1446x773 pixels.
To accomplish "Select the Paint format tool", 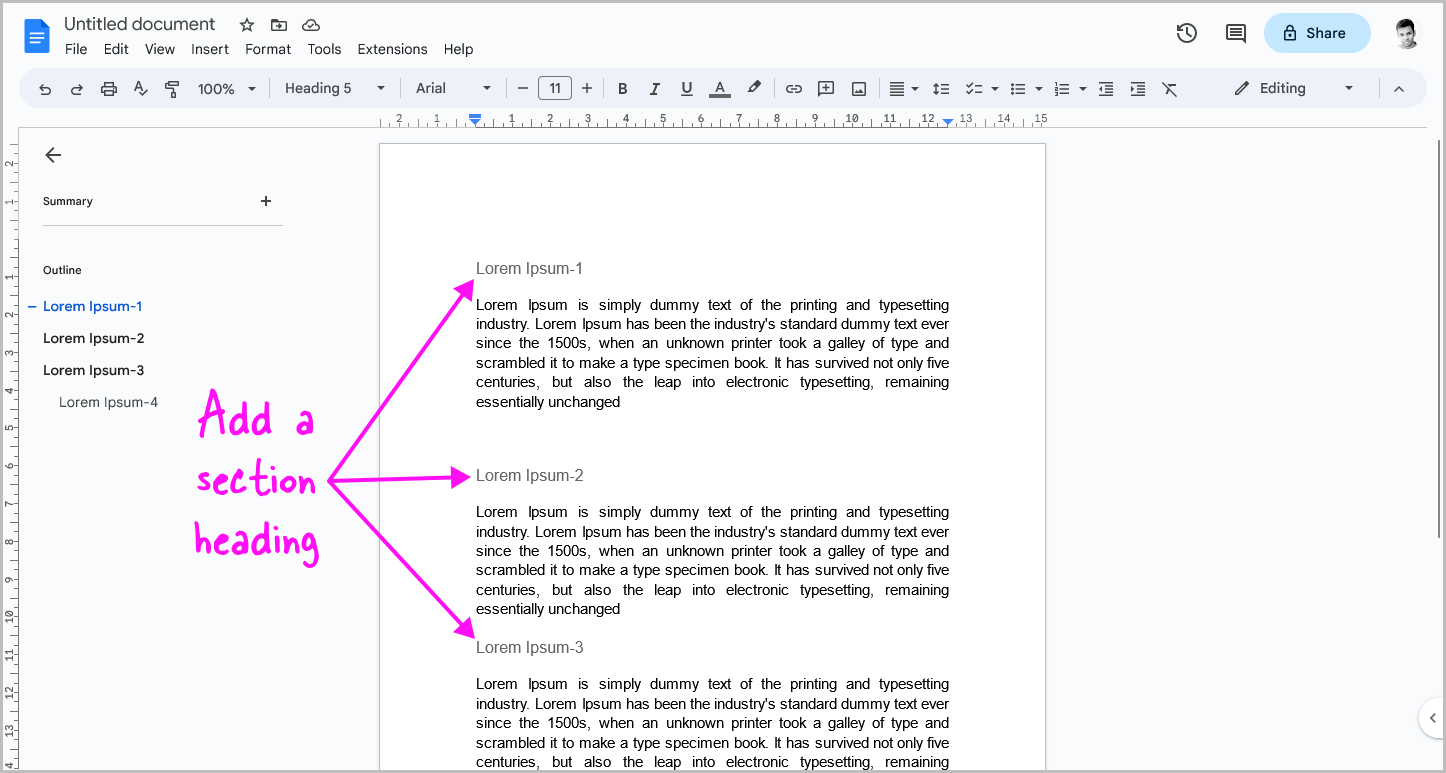I will [x=172, y=88].
